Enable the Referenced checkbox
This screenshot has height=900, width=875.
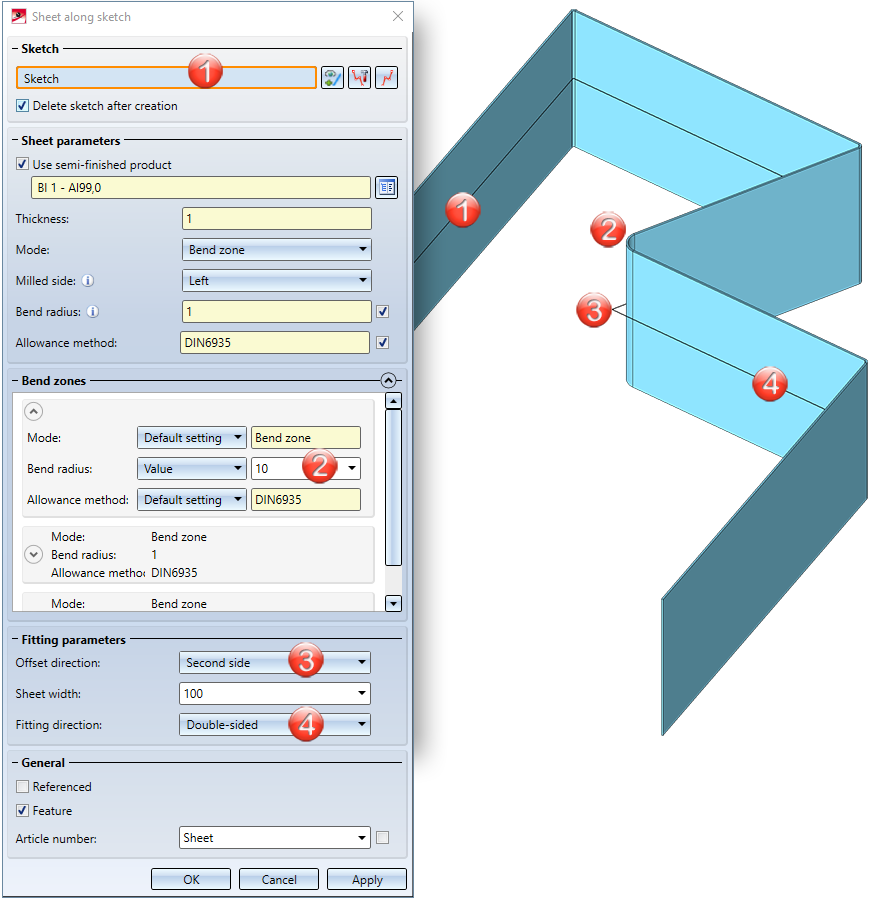(x=22, y=786)
